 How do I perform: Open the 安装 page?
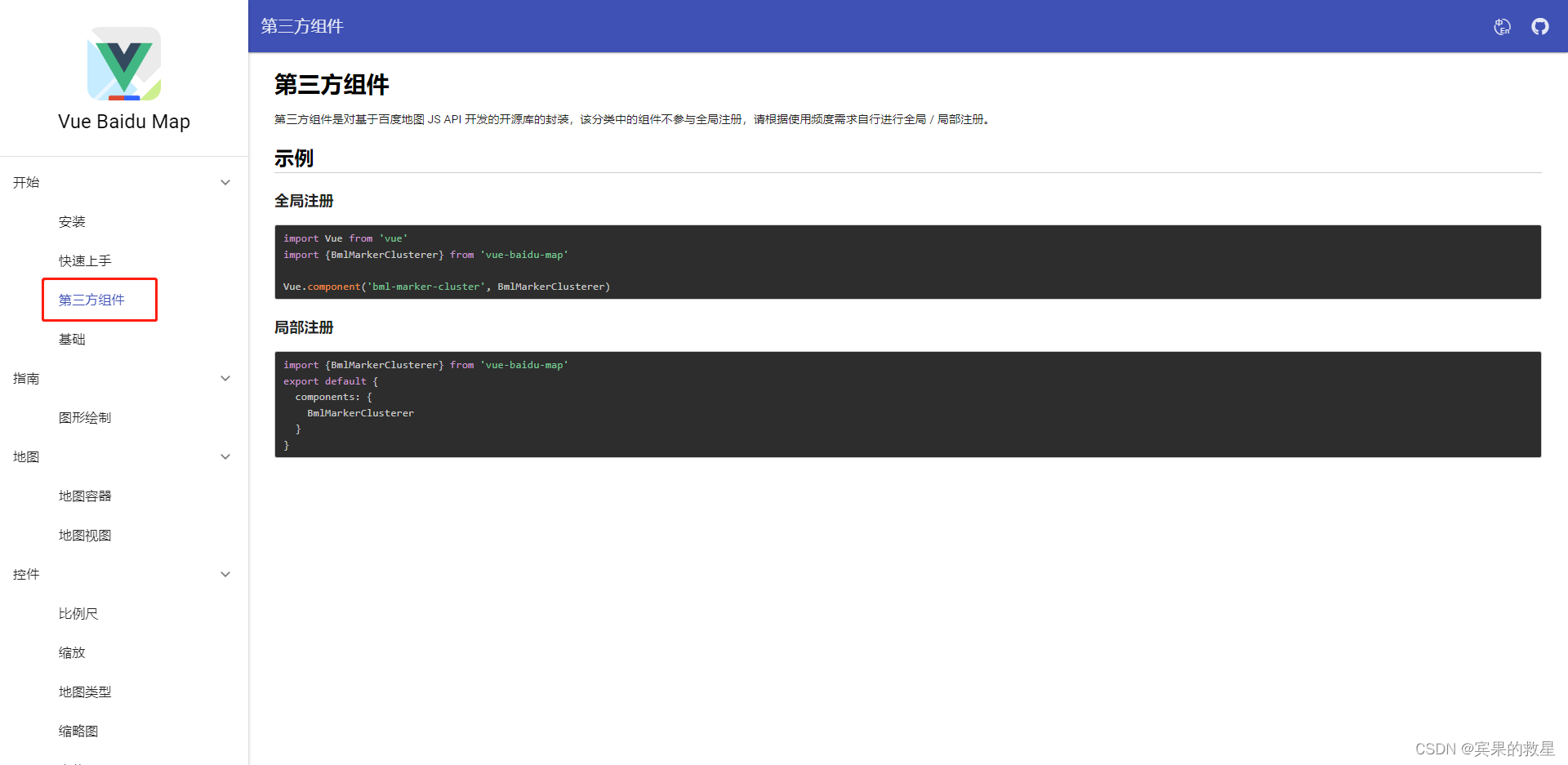[72, 221]
